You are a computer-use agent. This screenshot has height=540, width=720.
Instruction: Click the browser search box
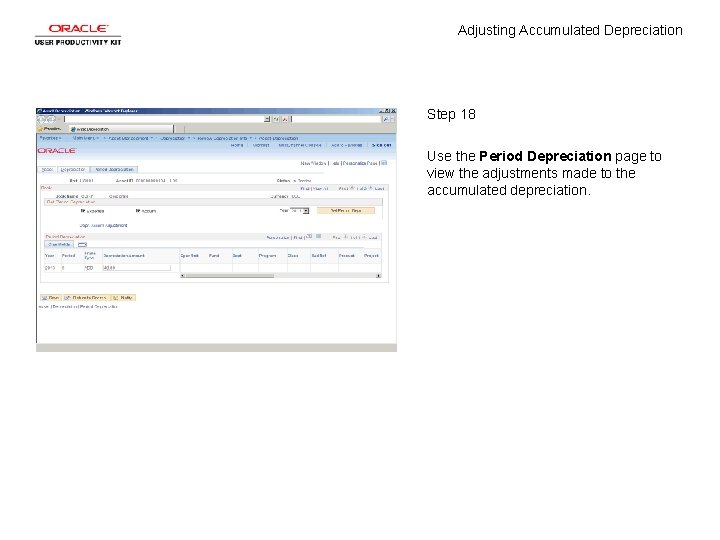tap(336, 119)
